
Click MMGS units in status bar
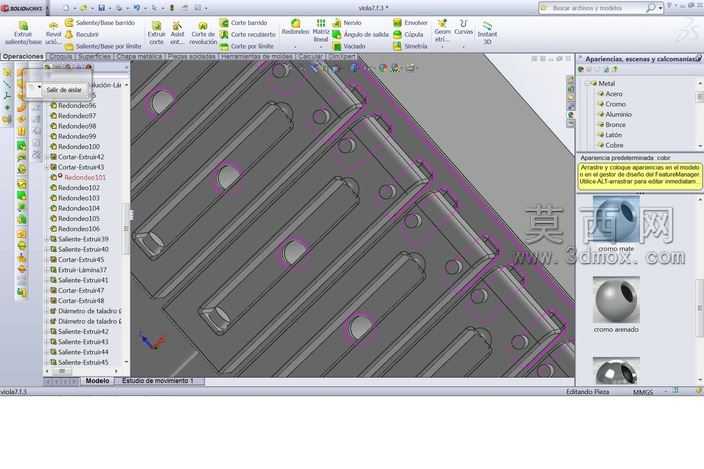(x=643, y=392)
